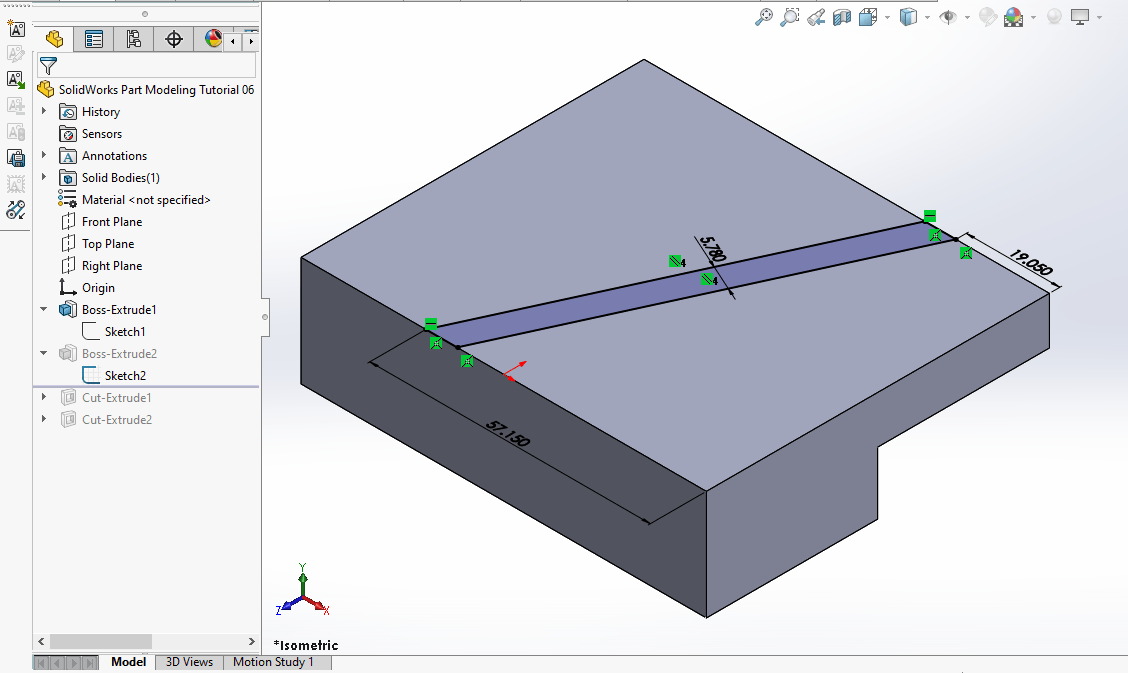
Task: Open the Display Style dropdown arrow
Action: tap(927, 17)
